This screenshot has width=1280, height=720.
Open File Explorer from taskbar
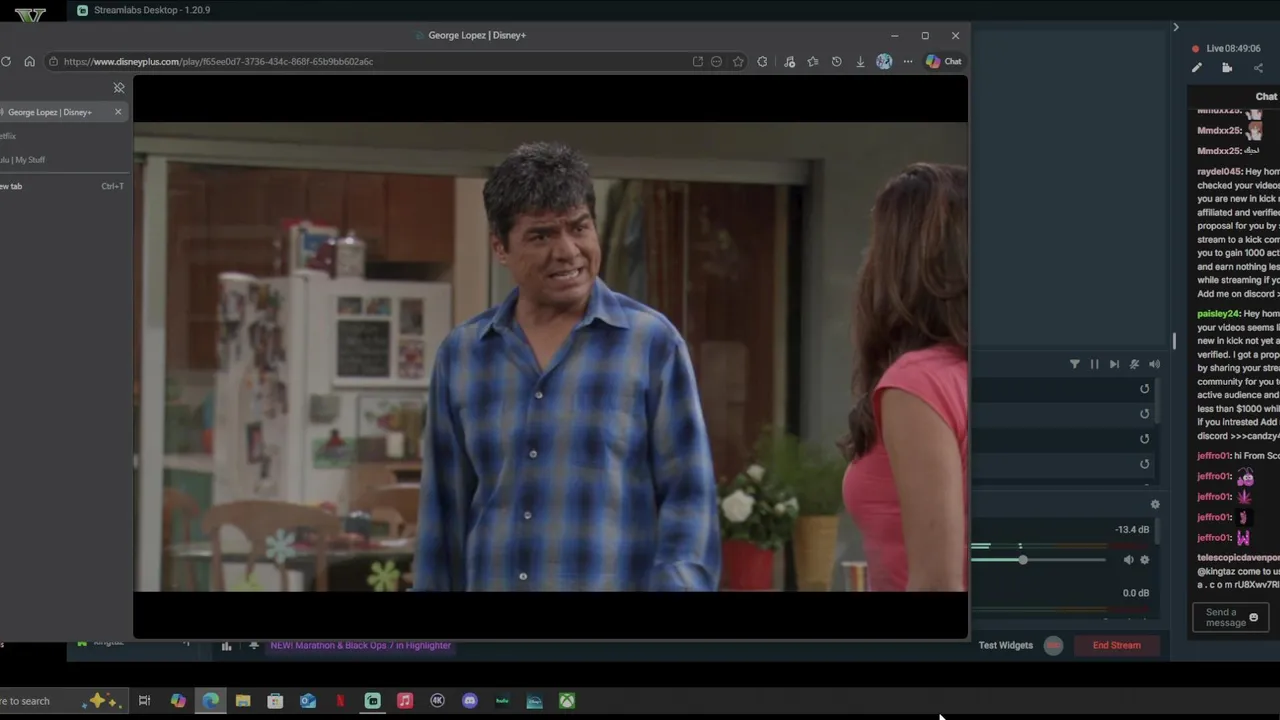coord(243,701)
